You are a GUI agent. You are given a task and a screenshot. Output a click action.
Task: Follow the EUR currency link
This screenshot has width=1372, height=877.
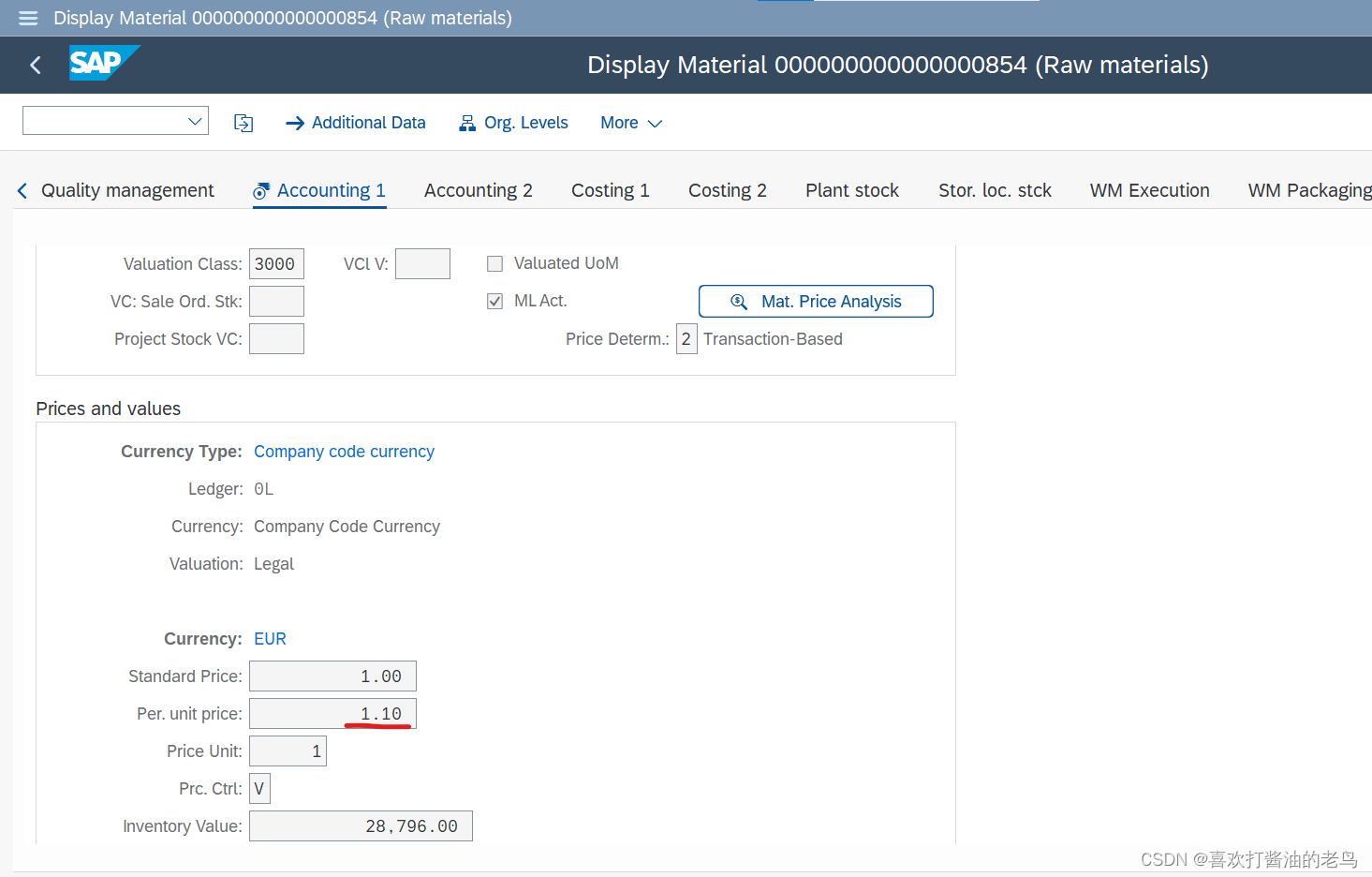[270, 638]
